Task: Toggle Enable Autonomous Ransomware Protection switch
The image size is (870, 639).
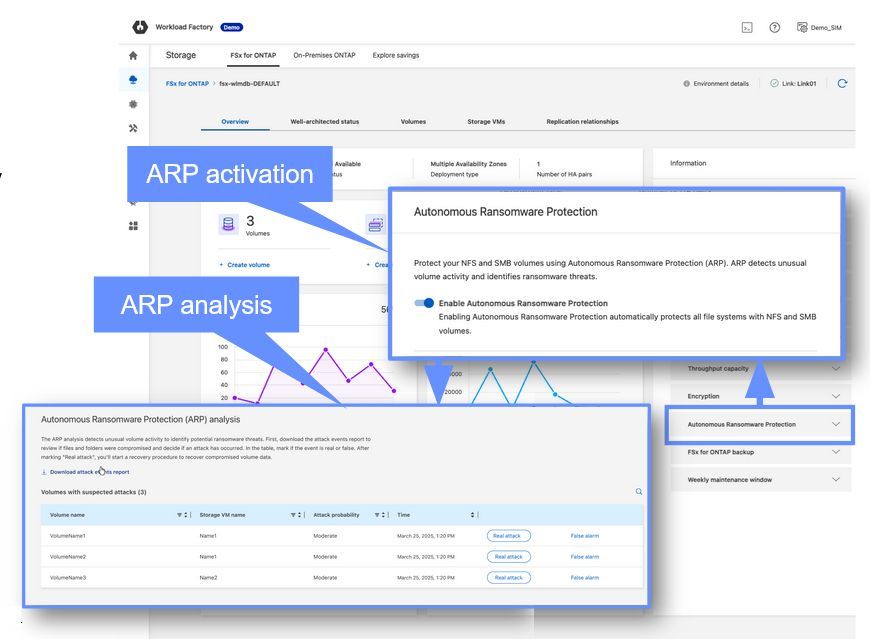Action: pos(424,303)
